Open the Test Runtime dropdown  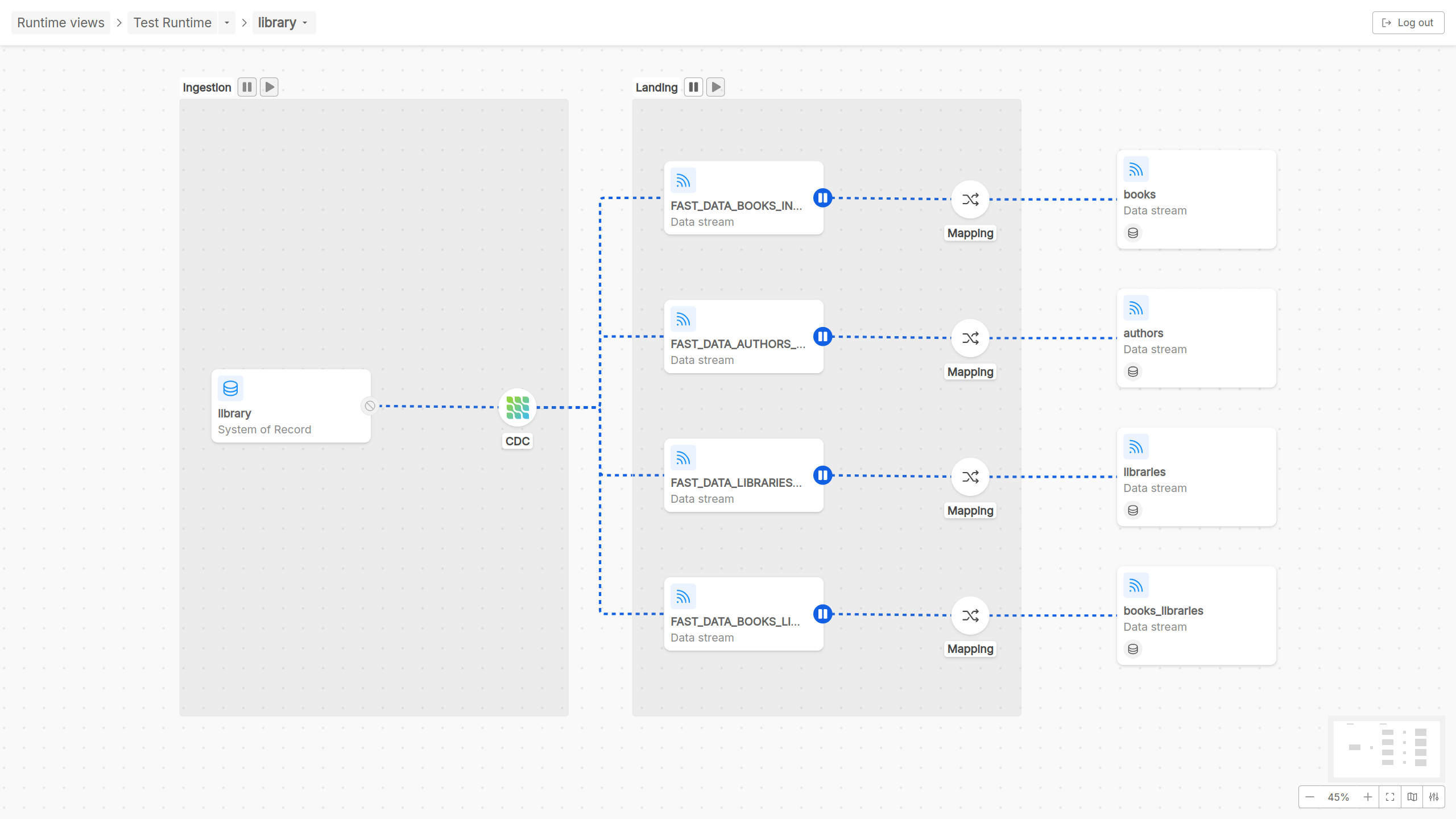pos(226,23)
